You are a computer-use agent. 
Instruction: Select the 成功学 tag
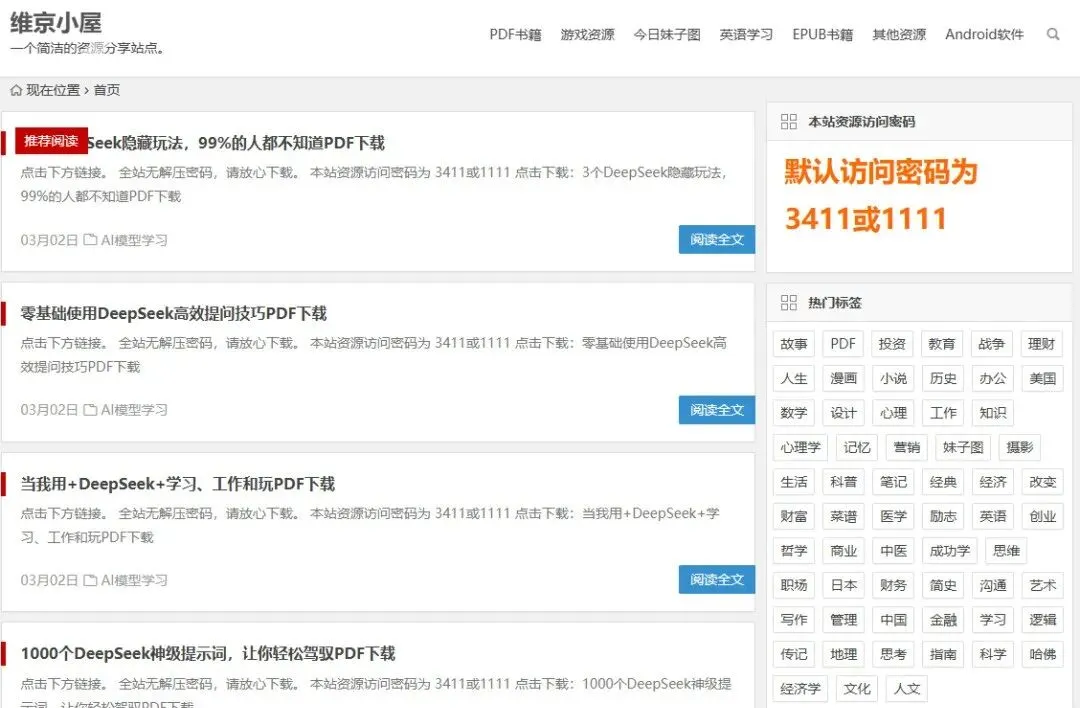949,551
